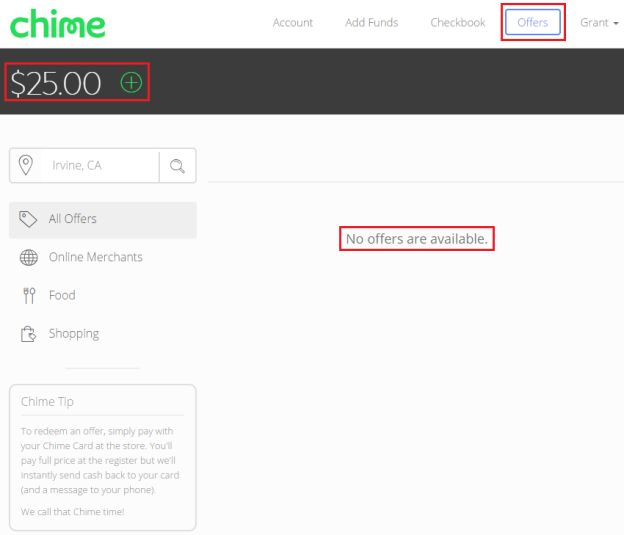Image resolution: width=624 pixels, height=535 pixels.
Task: Open the Account page
Action: 293,23
